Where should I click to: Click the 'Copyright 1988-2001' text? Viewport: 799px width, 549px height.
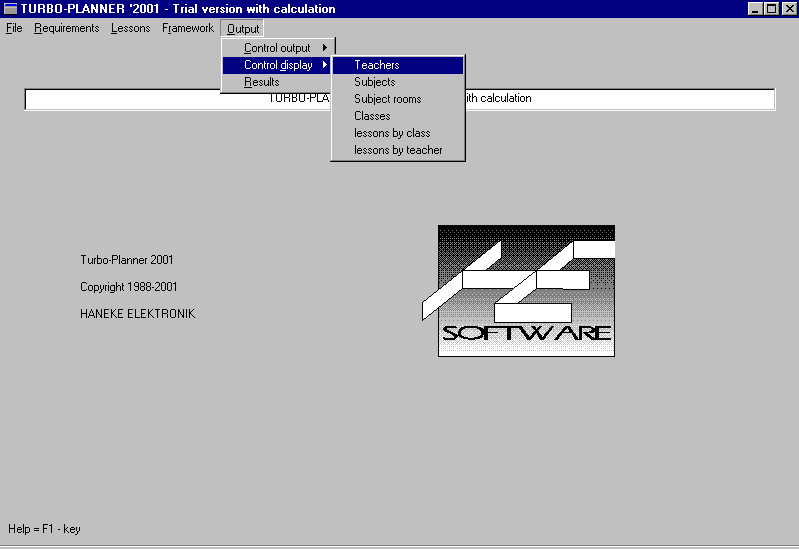pos(129,287)
